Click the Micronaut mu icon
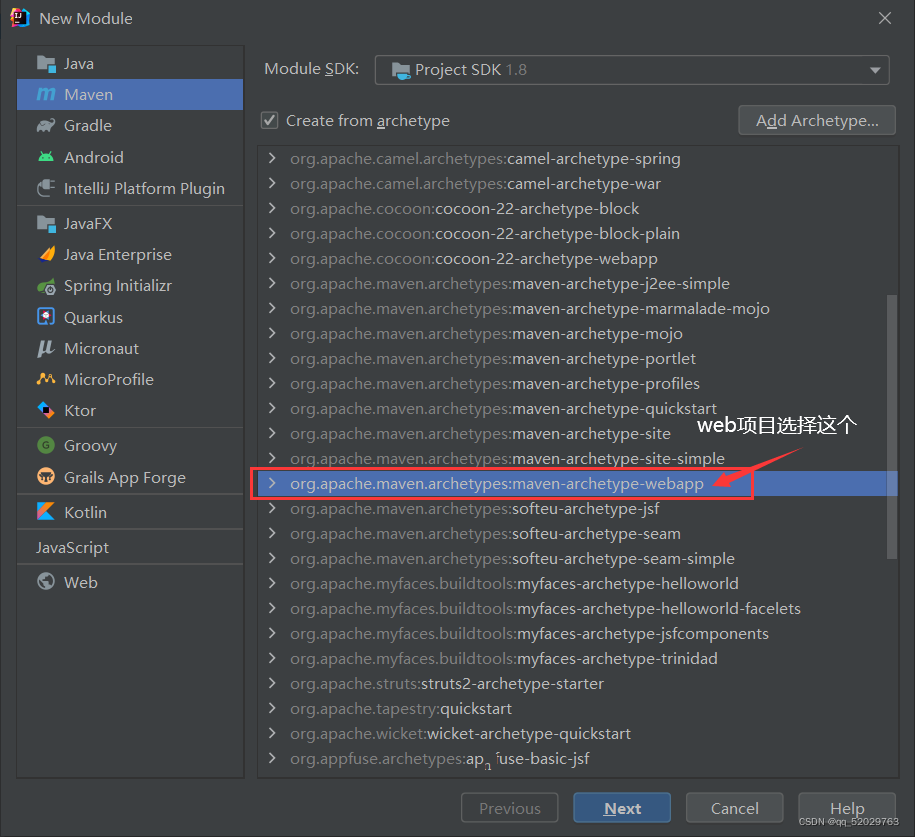This screenshot has height=837, width=915. coord(46,348)
